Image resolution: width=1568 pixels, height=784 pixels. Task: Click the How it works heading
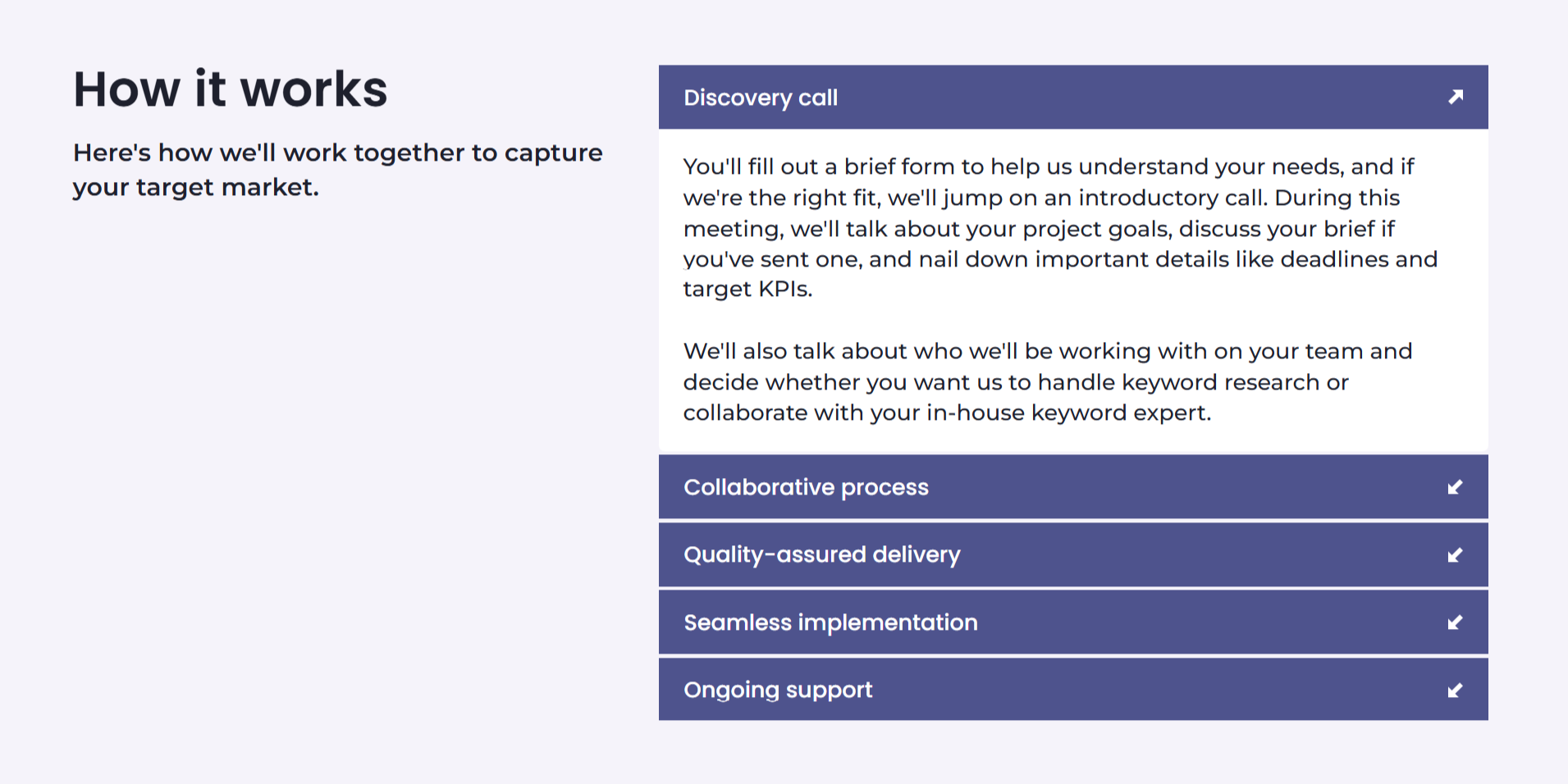click(x=231, y=89)
